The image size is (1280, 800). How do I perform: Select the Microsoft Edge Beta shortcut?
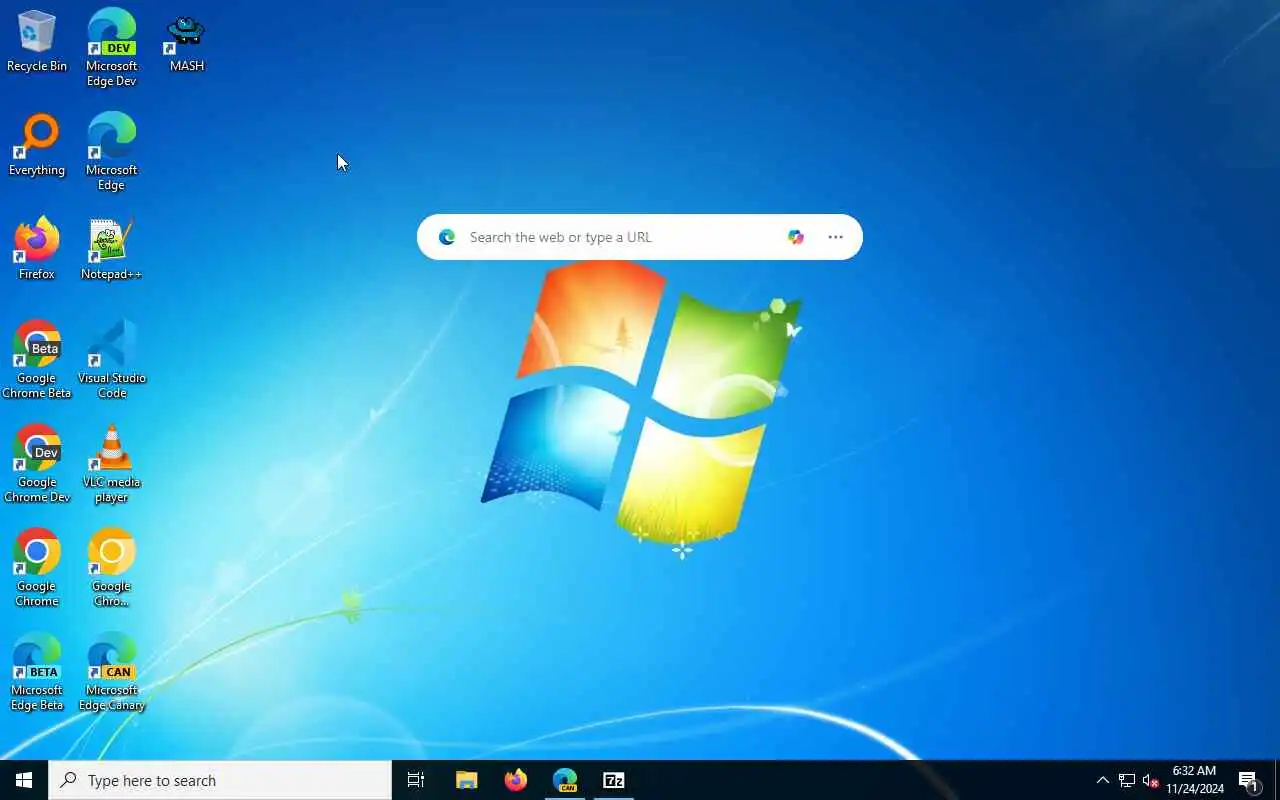tap(37, 672)
